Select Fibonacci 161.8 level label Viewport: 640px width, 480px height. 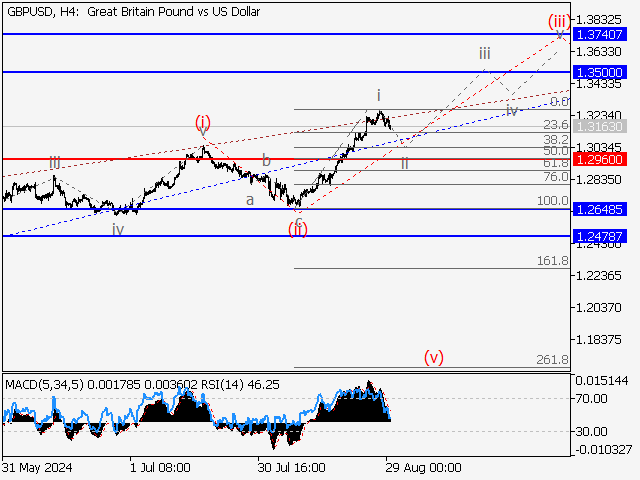[x=553, y=260]
